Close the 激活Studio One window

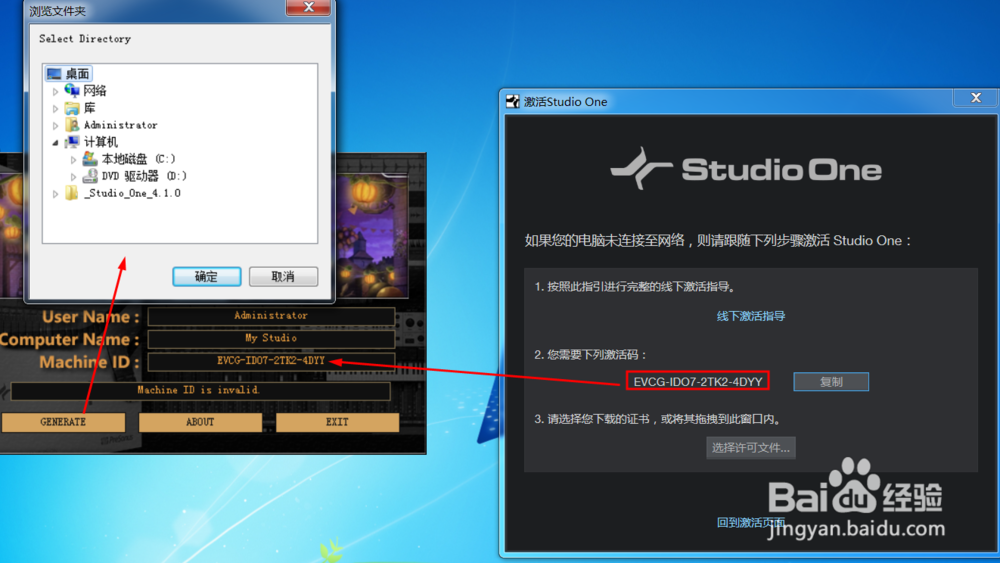click(976, 98)
